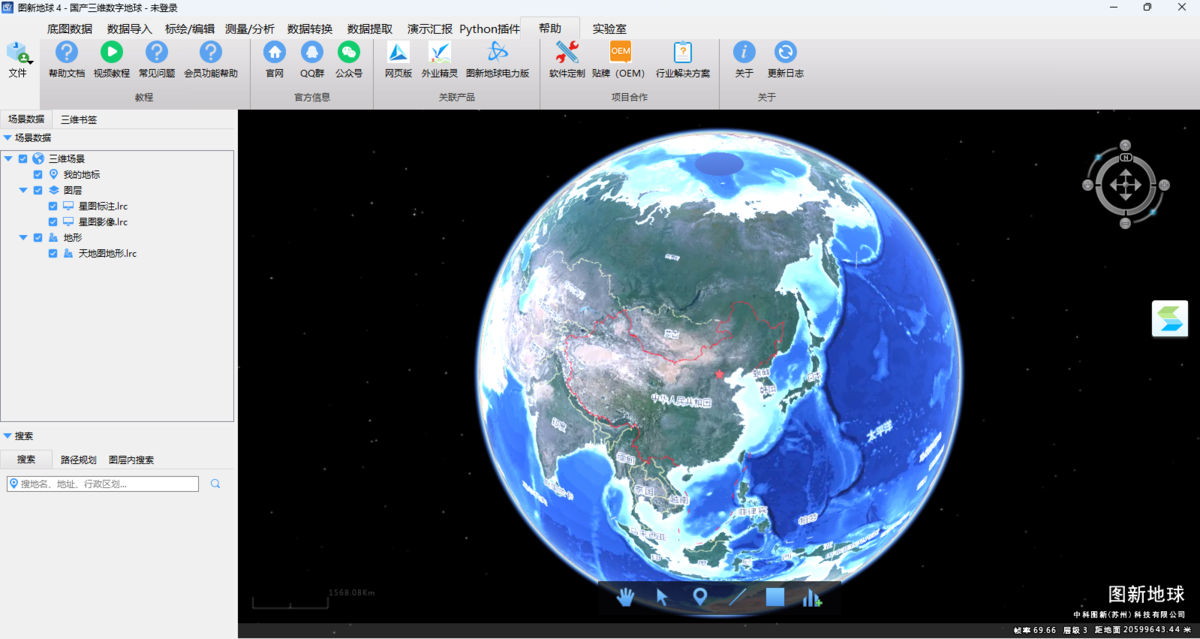Open the 帮助文档 help document icon

(x=66, y=53)
